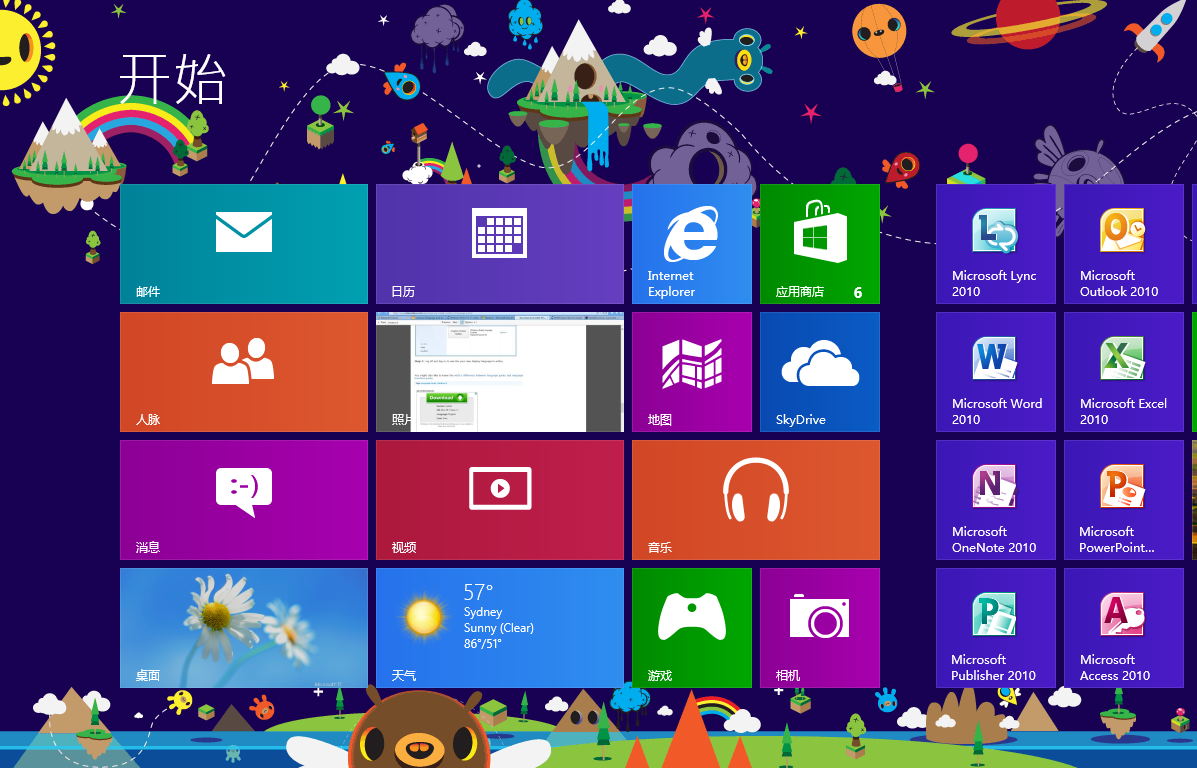Open the Messaging (消息) tile
This screenshot has width=1197, height=768.
[244, 500]
